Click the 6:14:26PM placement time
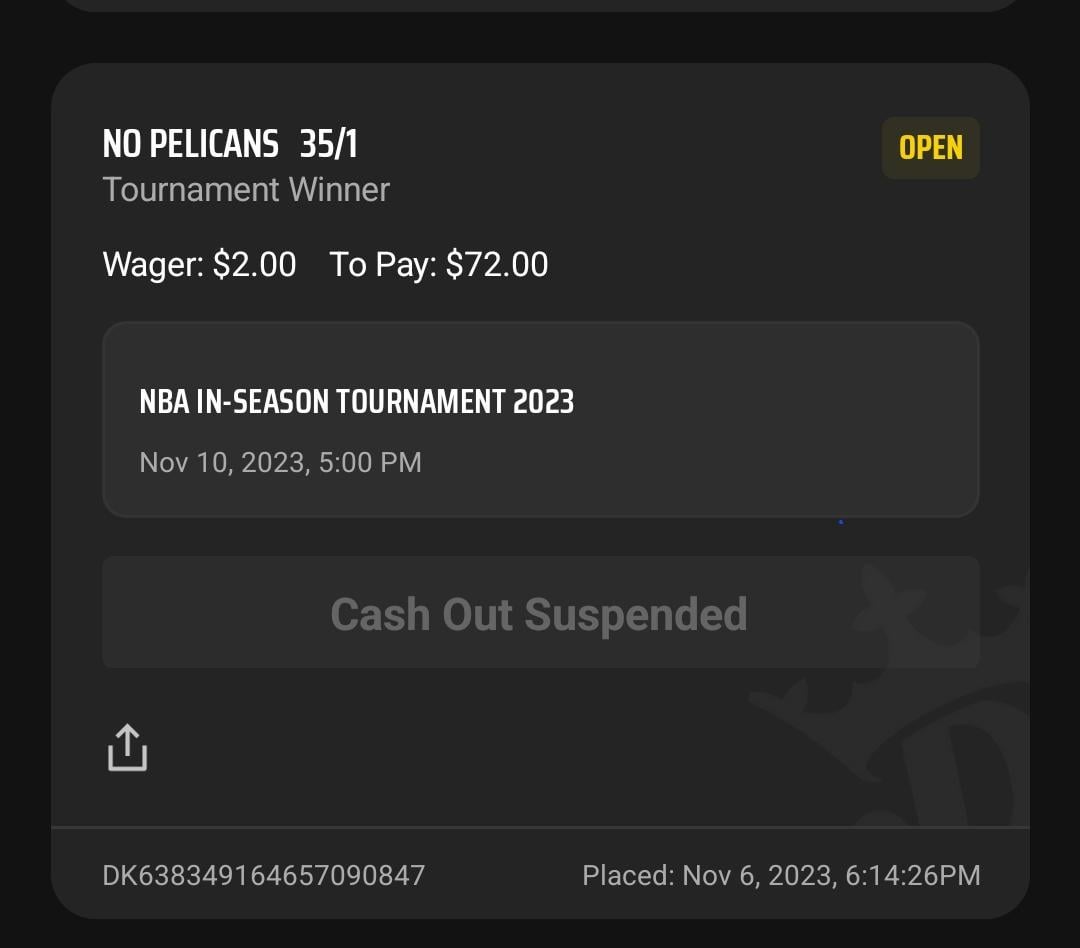 tap(913, 876)
